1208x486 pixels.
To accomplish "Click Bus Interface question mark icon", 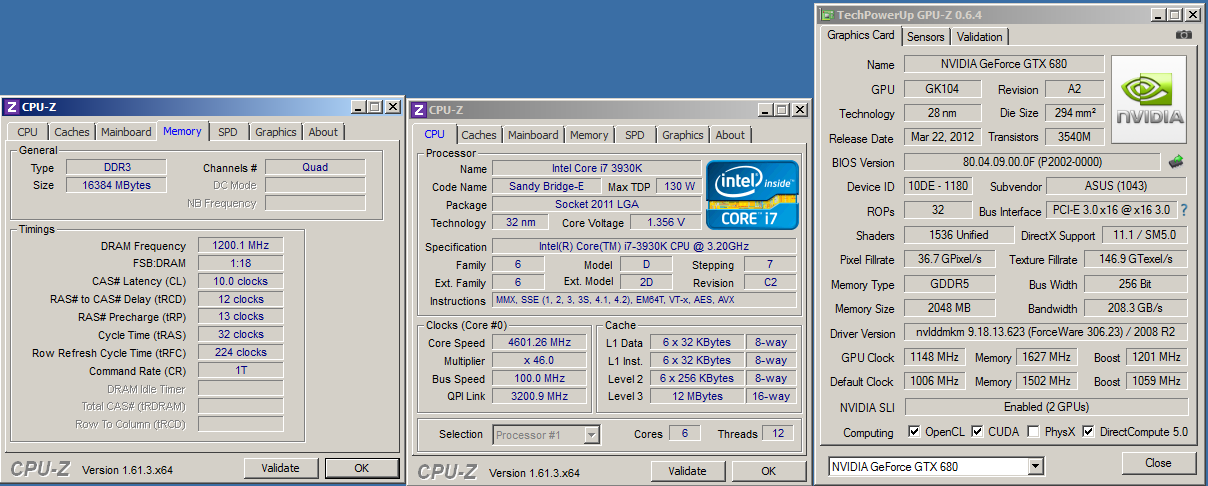I will tap(1184, 210).
